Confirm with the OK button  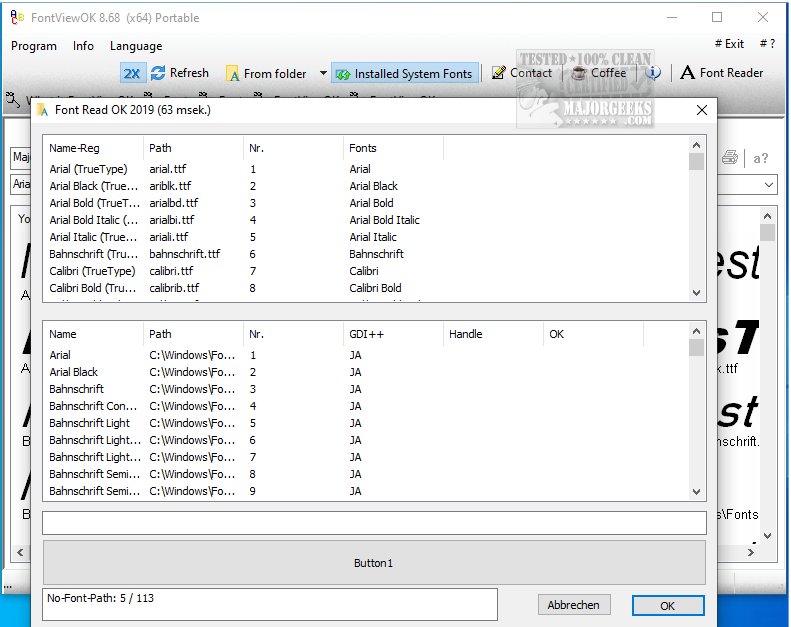click(668, 605)
